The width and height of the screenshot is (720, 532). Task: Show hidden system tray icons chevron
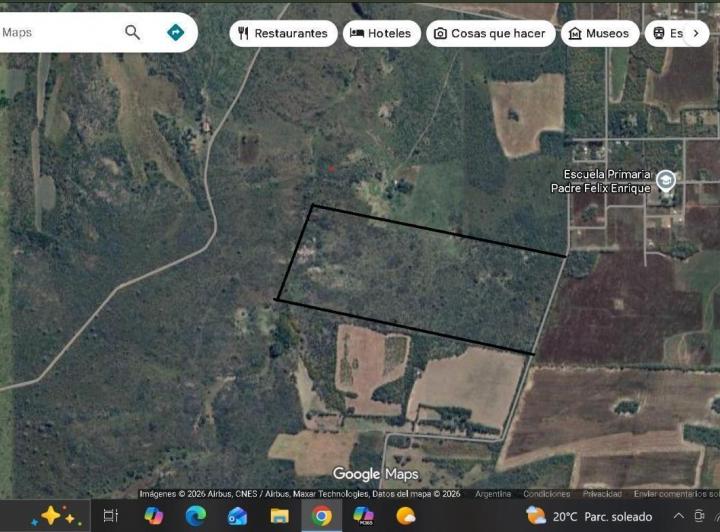coord(678,516)
